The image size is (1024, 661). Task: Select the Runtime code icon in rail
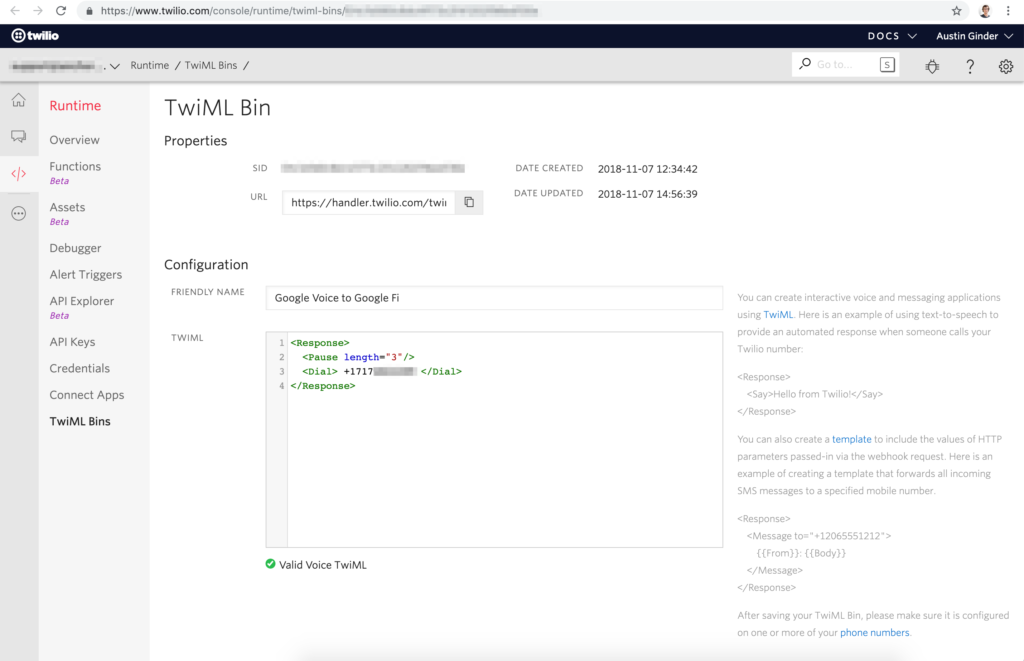[18, 174]
